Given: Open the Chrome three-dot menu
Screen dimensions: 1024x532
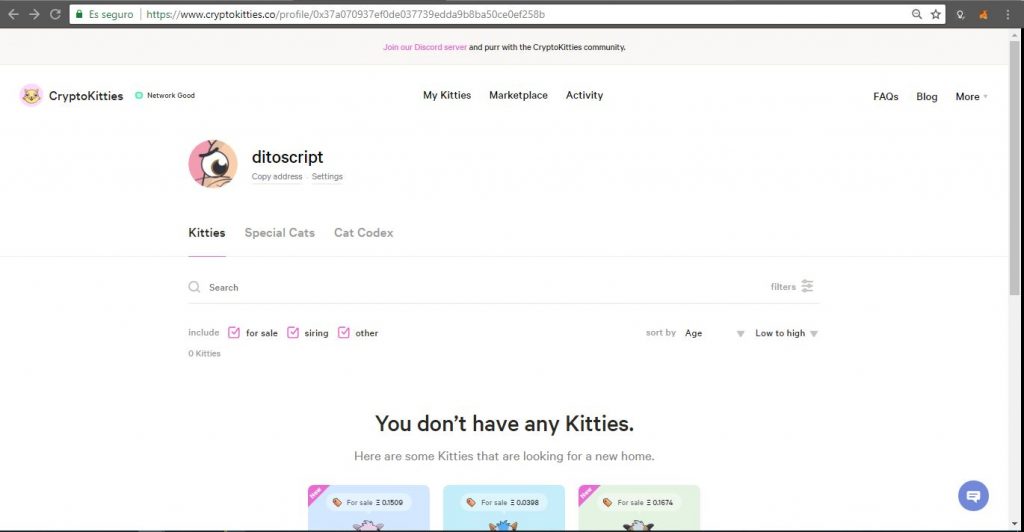Looking at the screenshot, I should coord(1008,14).
